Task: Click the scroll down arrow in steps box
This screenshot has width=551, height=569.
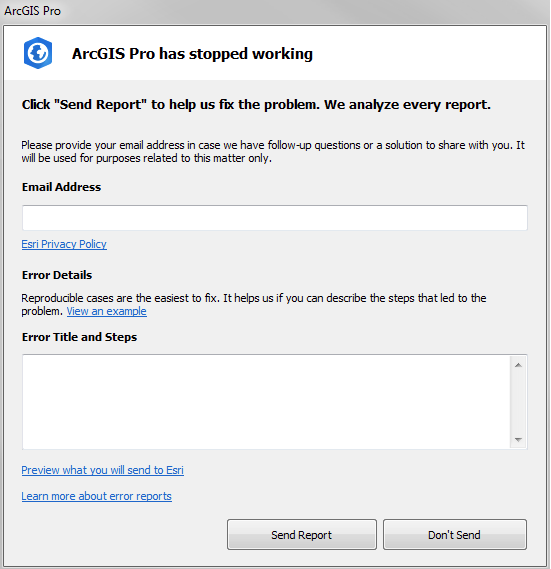Action: coord(518,439)
